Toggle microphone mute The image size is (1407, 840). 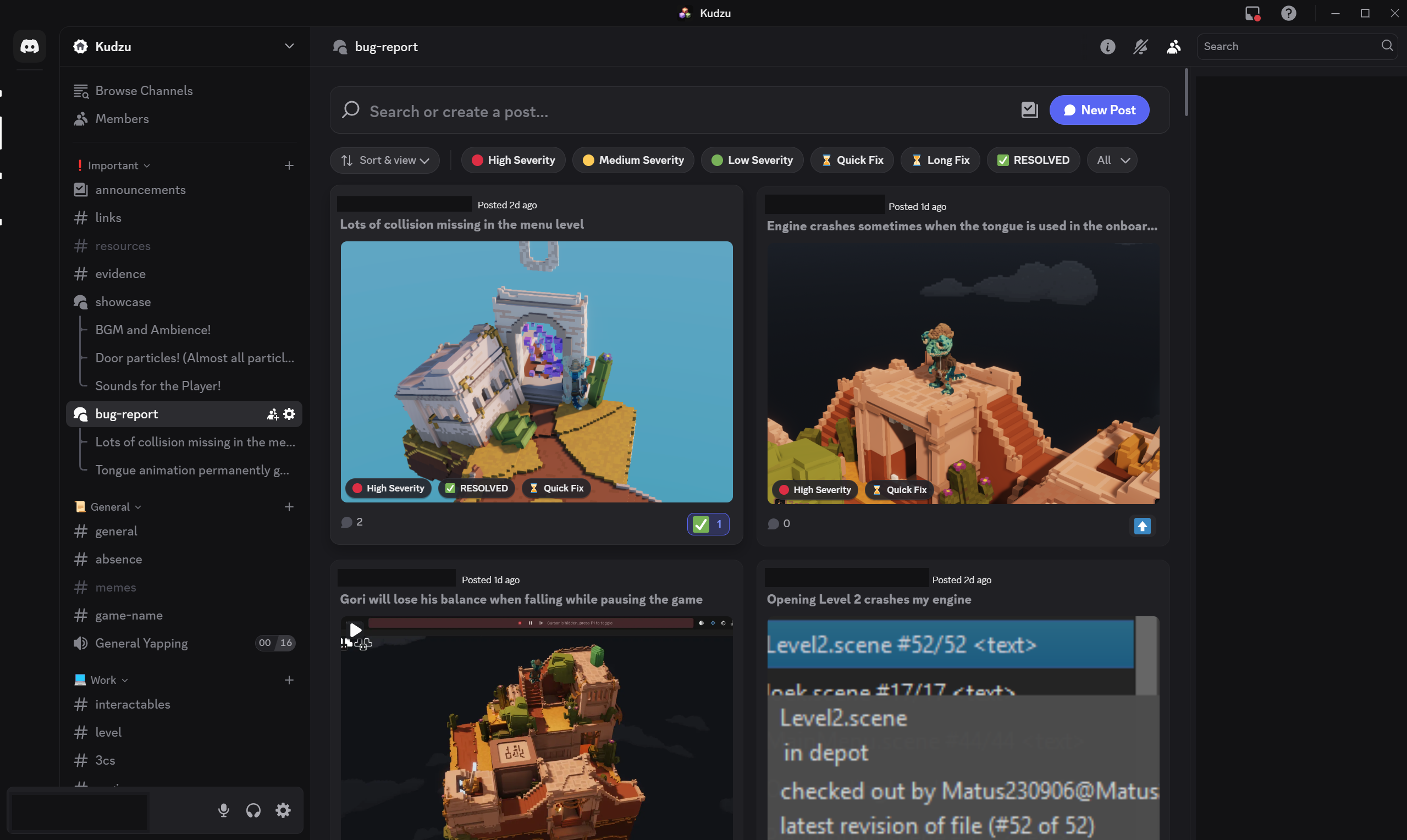point(224,810)
